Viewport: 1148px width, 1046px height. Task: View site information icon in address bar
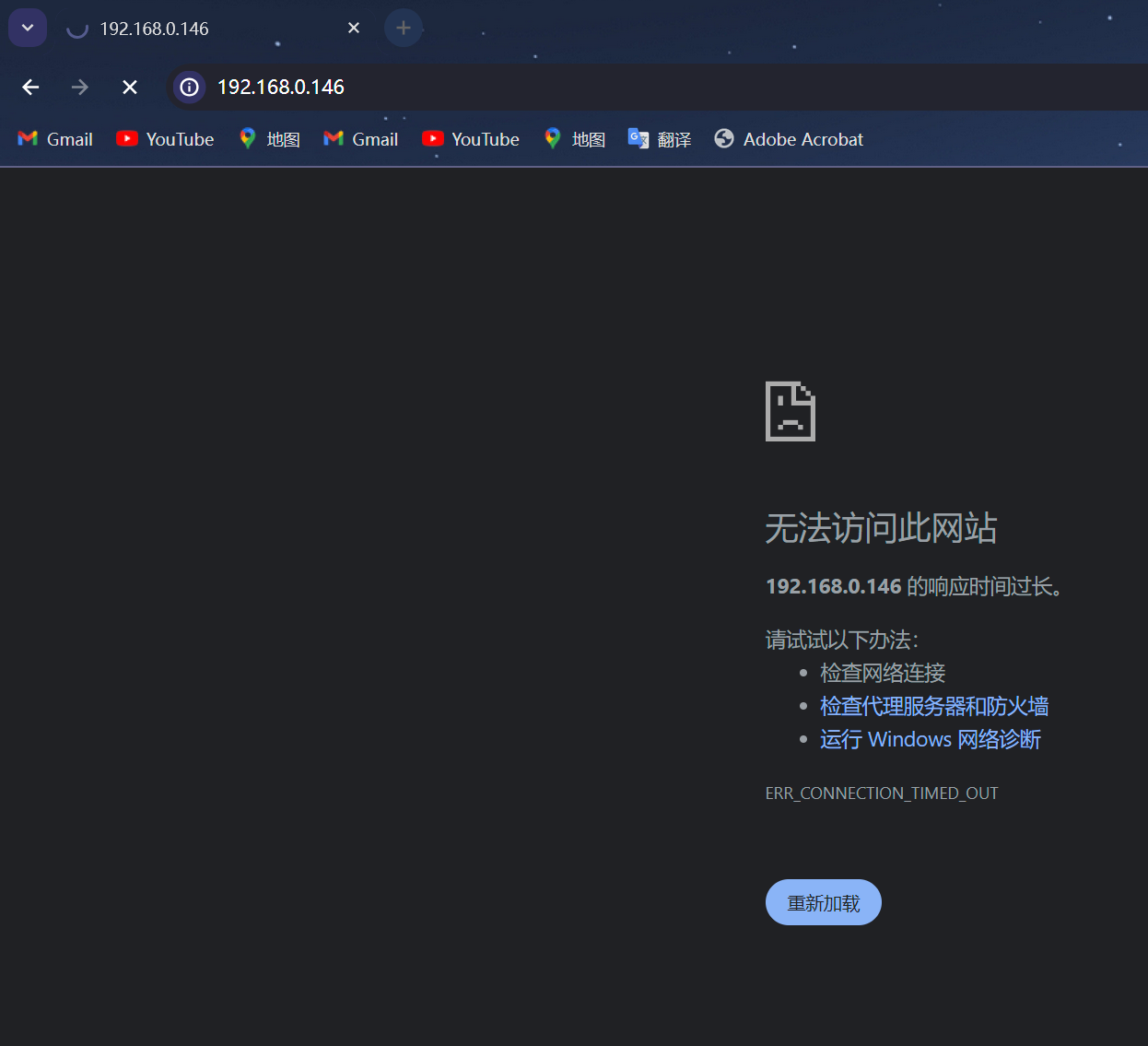pyautogui.click(x=189, y=88)
